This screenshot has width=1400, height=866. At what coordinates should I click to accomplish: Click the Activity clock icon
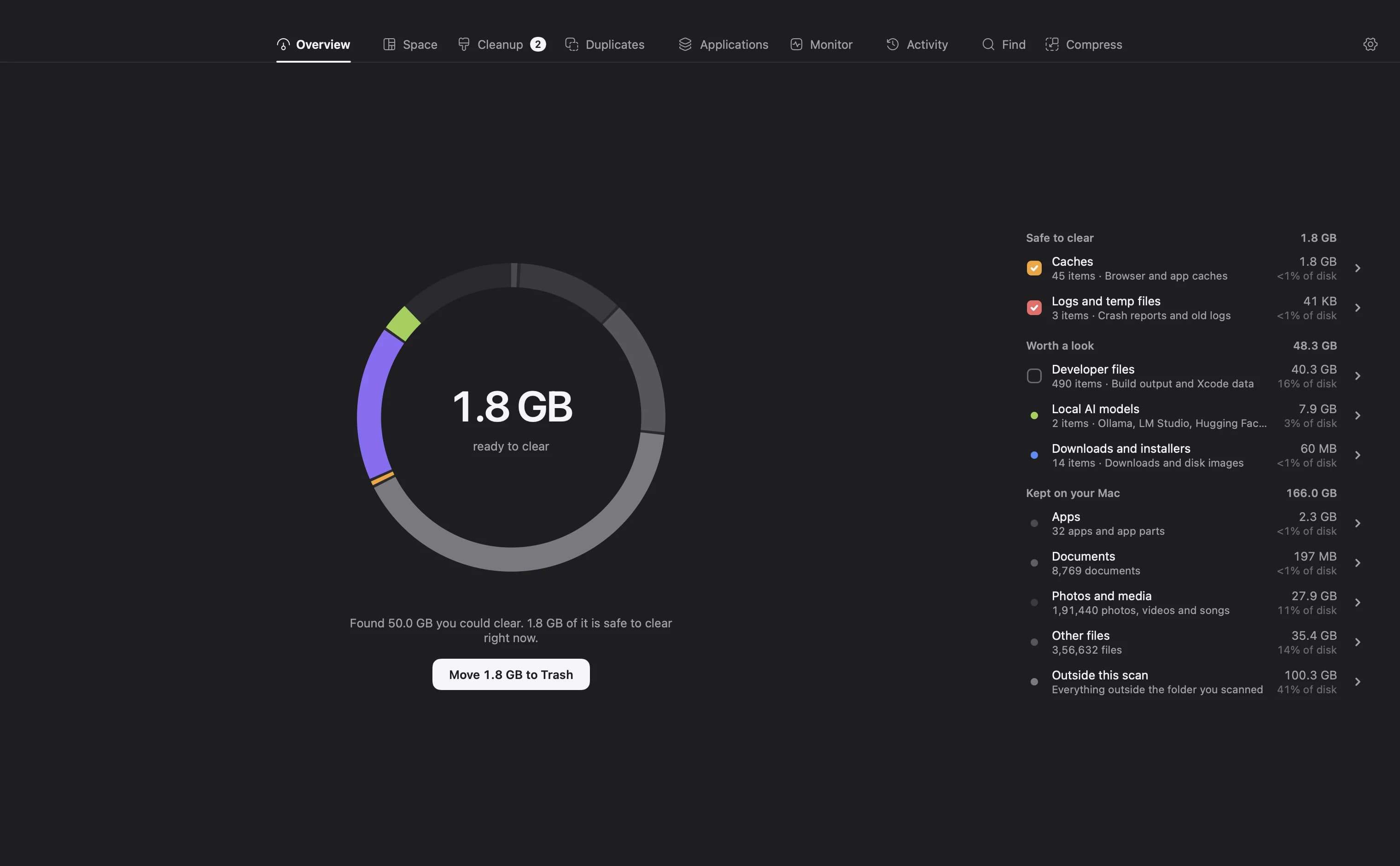tap(892, 44)
